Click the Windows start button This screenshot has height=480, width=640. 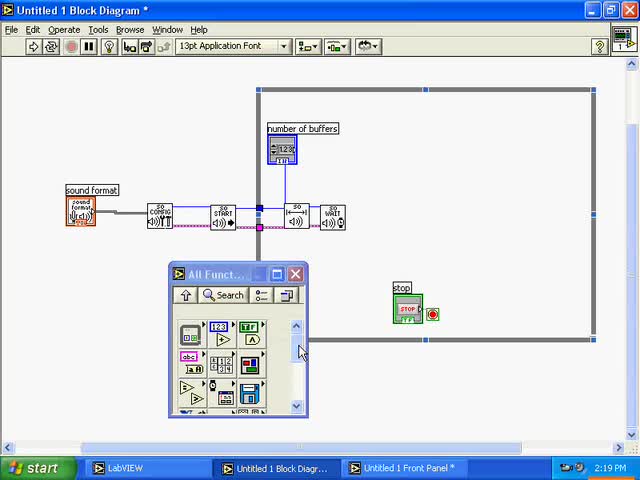tap(38, 468)
